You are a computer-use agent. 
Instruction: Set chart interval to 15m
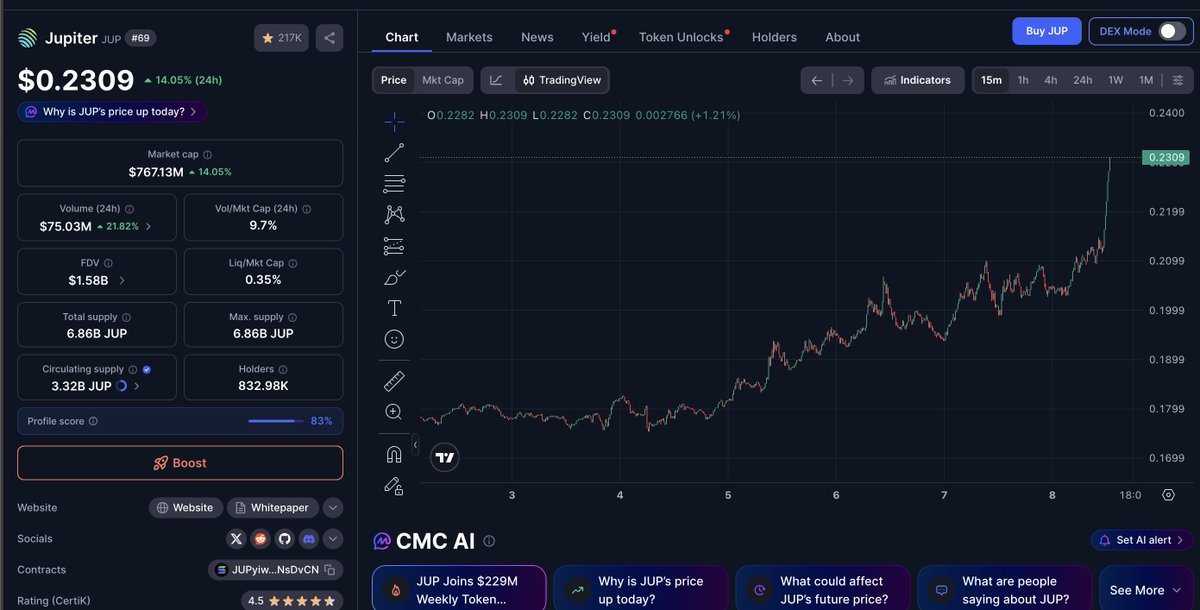pyautogui.click(x=991, y=80)
